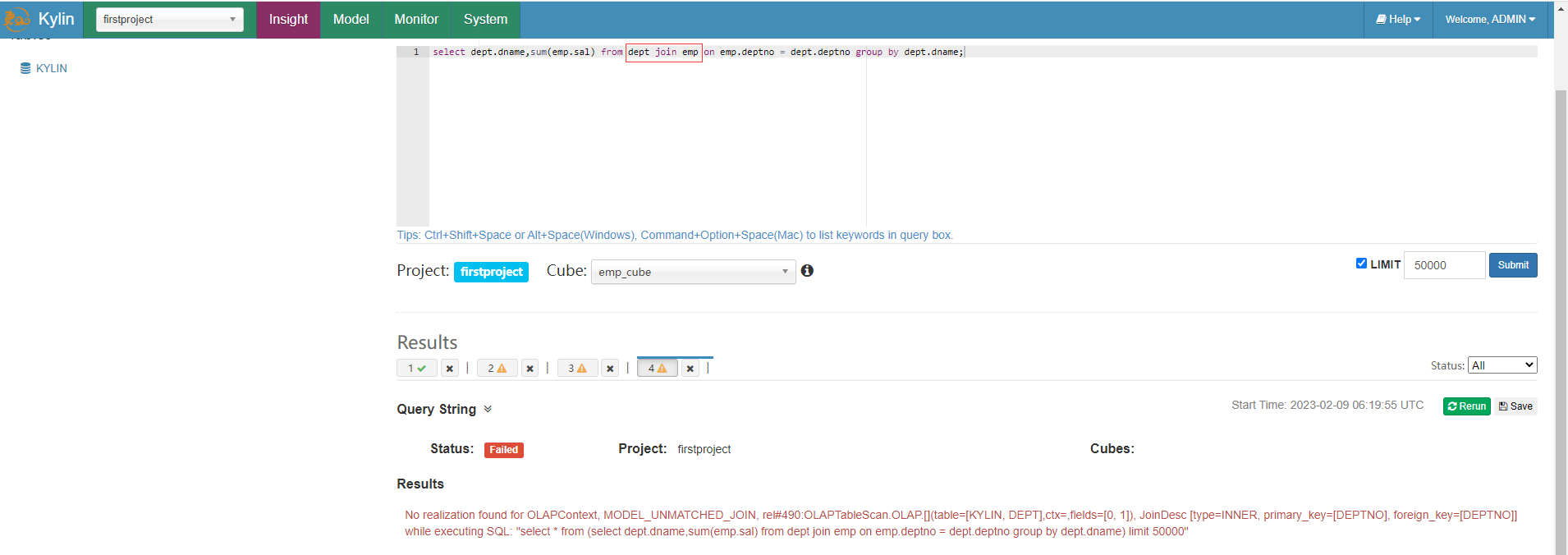
Task: Close query result tab 2
Action: point(530,369)
